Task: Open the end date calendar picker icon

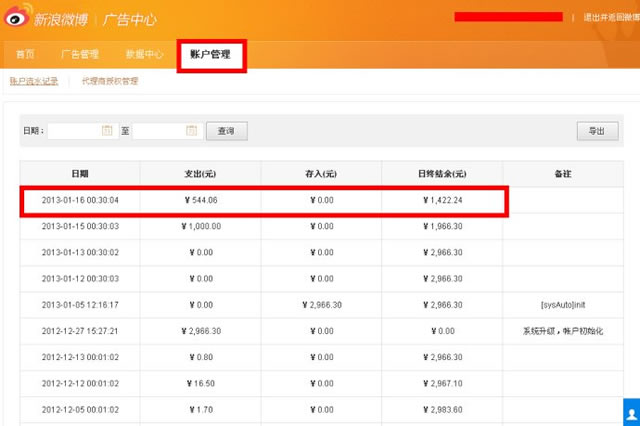Action: (191, 131)
